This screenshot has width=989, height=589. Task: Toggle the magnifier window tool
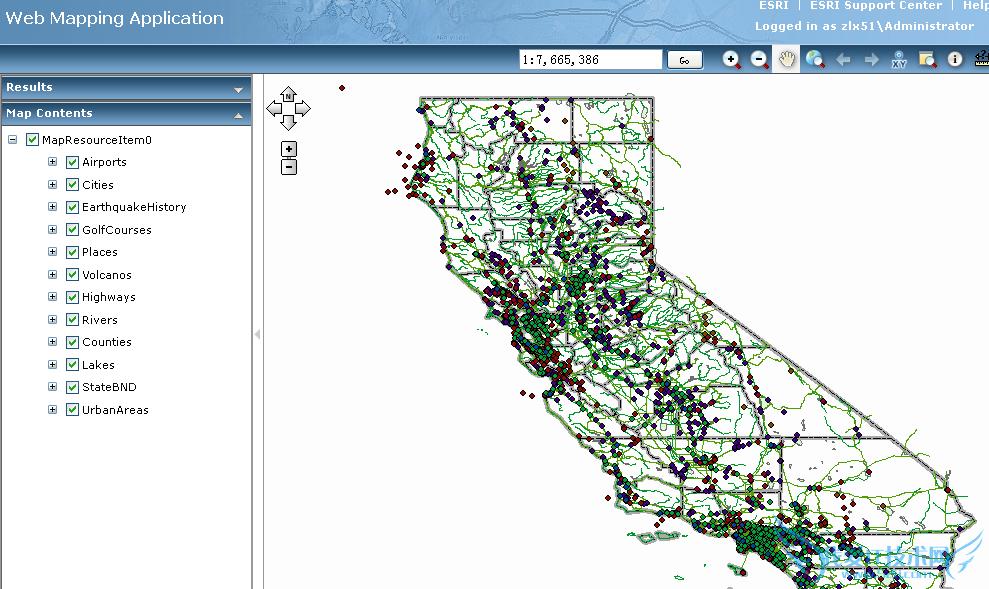click(x=927, y=60)
